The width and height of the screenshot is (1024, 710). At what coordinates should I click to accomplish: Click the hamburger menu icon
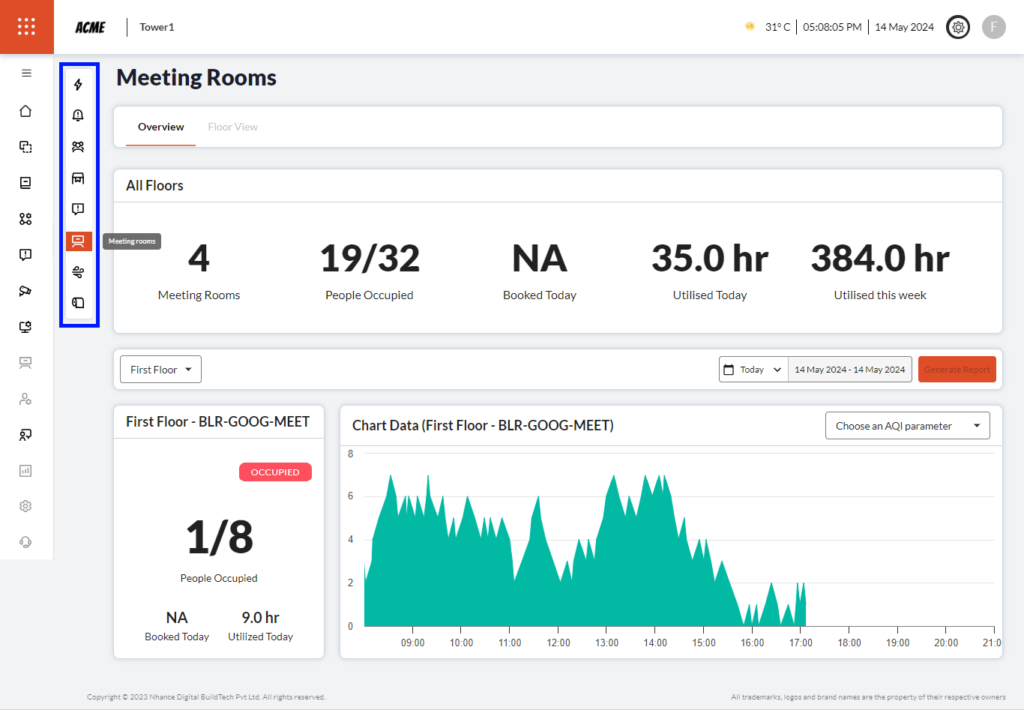coord(26,73)
